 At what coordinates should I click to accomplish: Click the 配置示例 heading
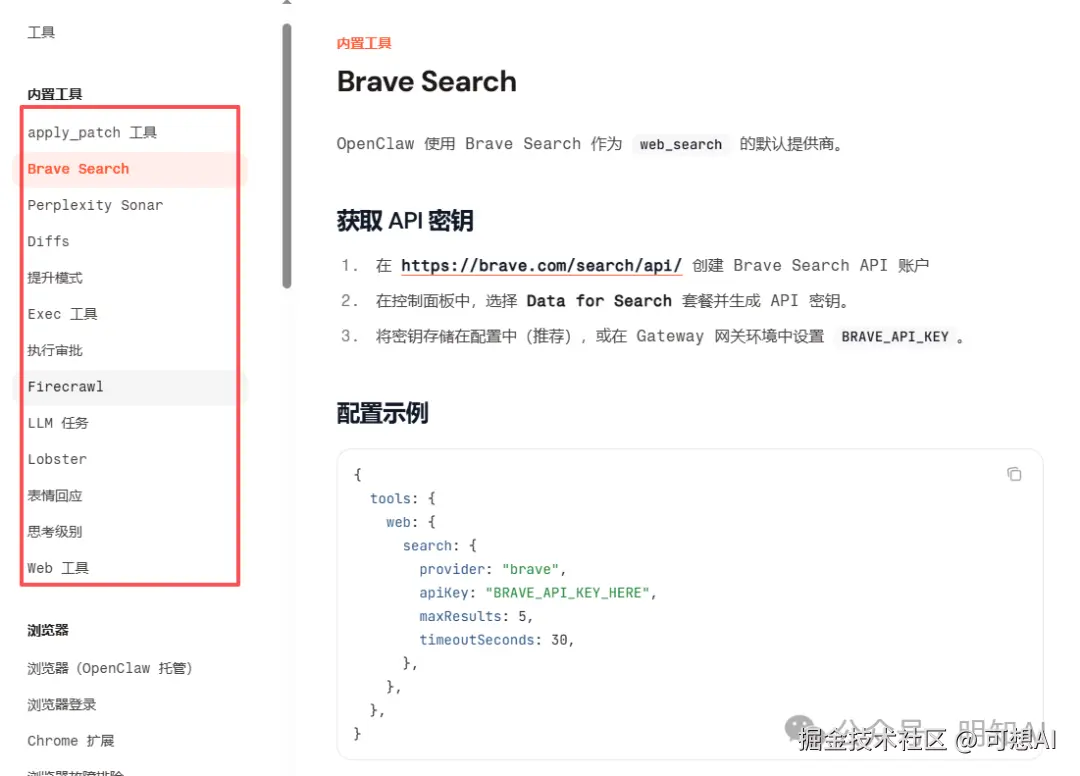point(382,413)
